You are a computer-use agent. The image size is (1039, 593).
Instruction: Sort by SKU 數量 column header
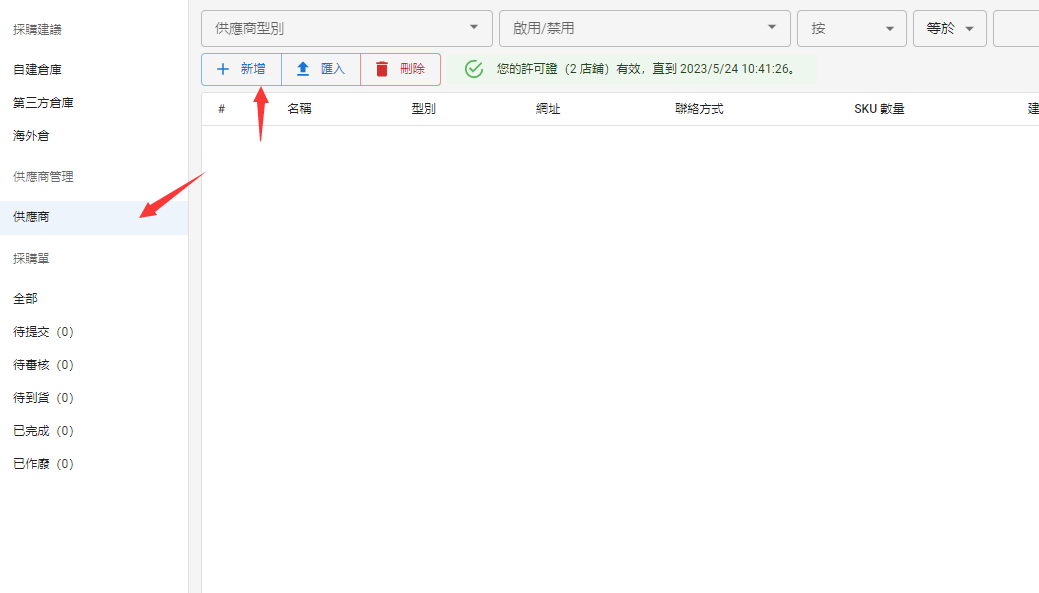pos(879,109)
